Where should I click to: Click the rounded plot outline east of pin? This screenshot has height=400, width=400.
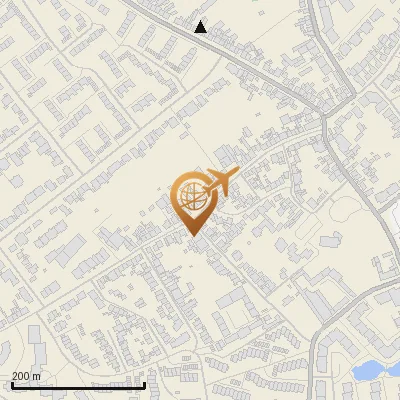[346, 209]
